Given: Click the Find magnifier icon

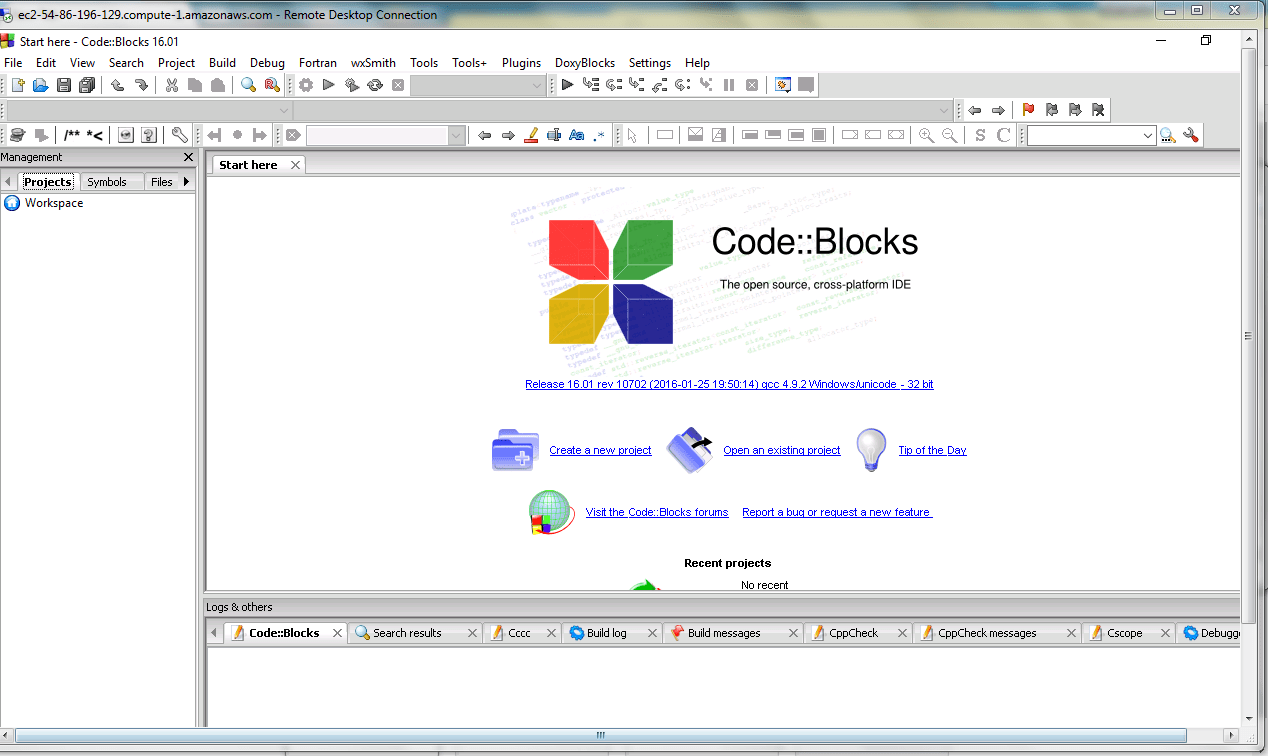Looking at the screenshot, I should [x=248, y=85].
